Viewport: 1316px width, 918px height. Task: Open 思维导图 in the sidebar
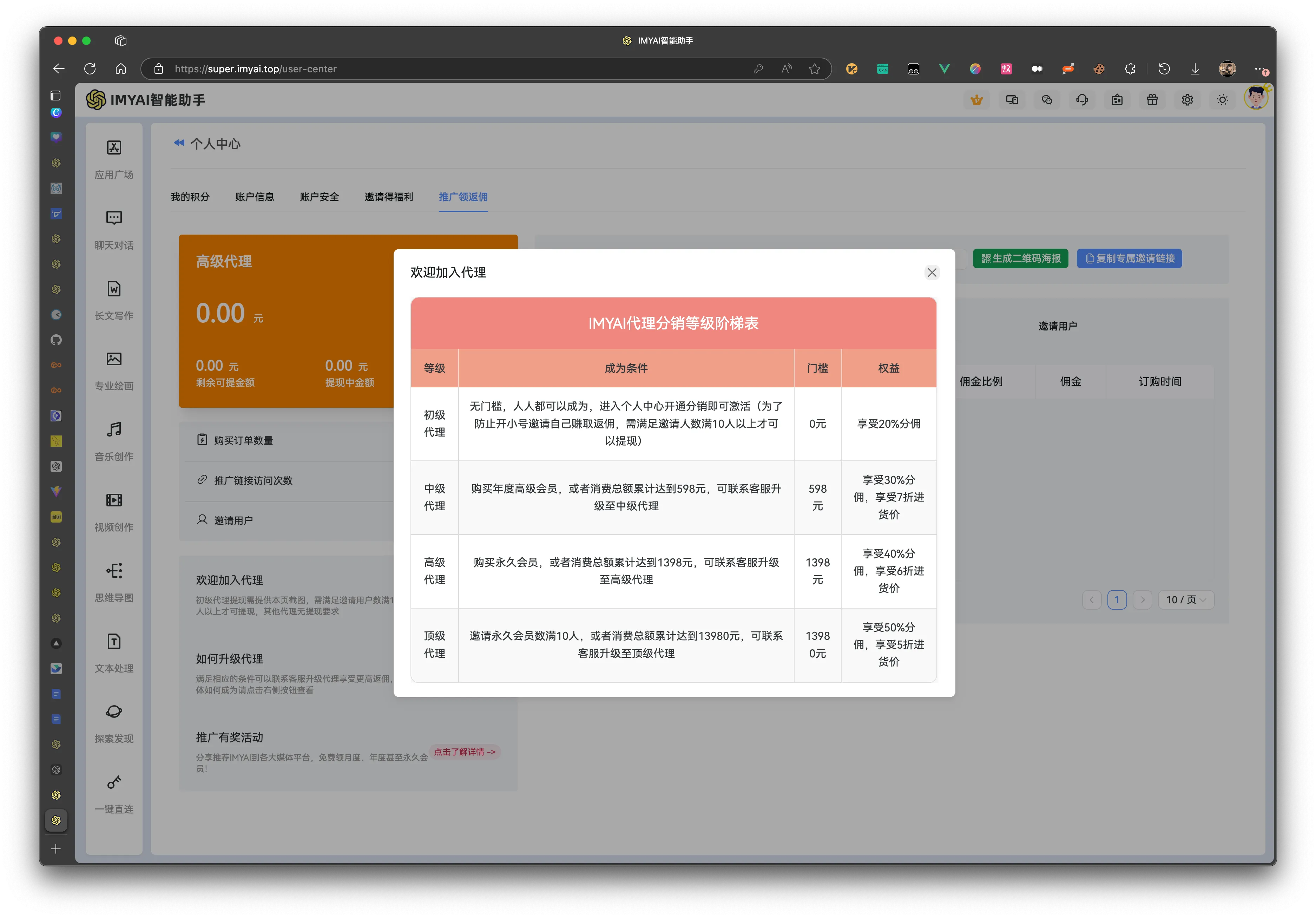point(113,583)
